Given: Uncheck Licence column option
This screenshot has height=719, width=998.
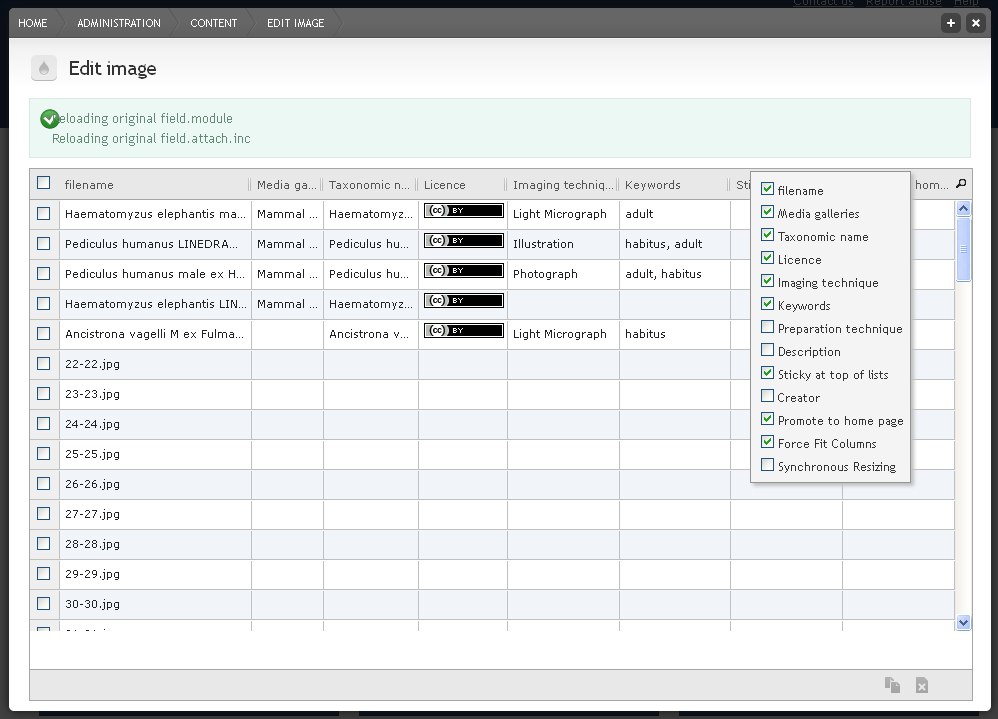Looking at the screenshot, I should tap(768, 258).
